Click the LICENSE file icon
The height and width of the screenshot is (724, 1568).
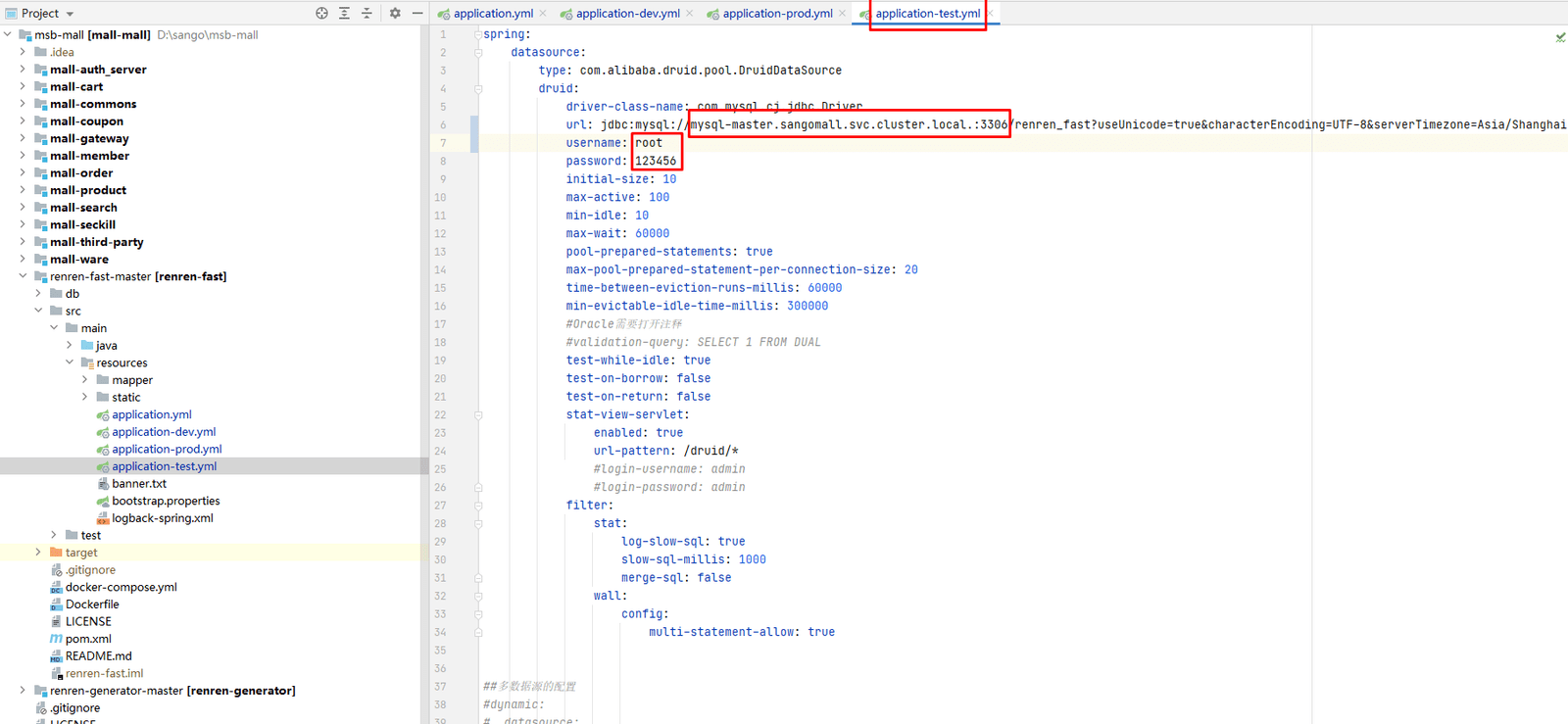click(x=56, y=622)
